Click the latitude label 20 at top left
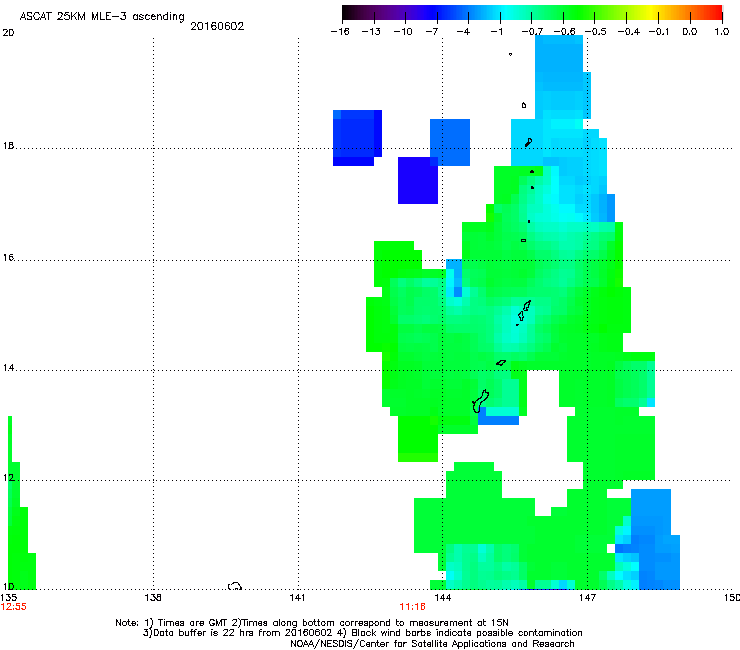Screen dimensions: 740x650 [8, 33]
